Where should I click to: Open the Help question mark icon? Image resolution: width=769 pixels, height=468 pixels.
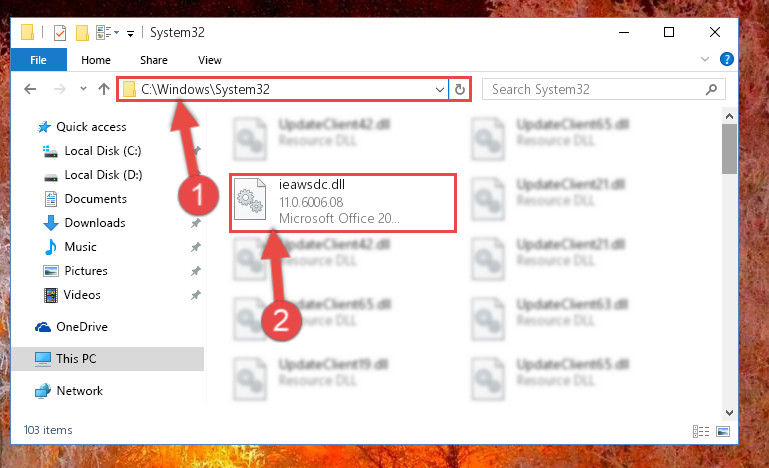click(726, 59)
